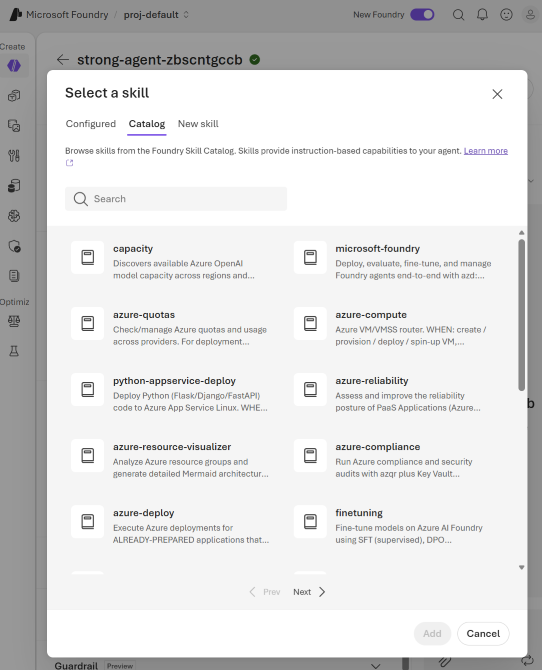Click the Prev page button
This screenshot has width=542, height=670.
click(x=265, y=592)
